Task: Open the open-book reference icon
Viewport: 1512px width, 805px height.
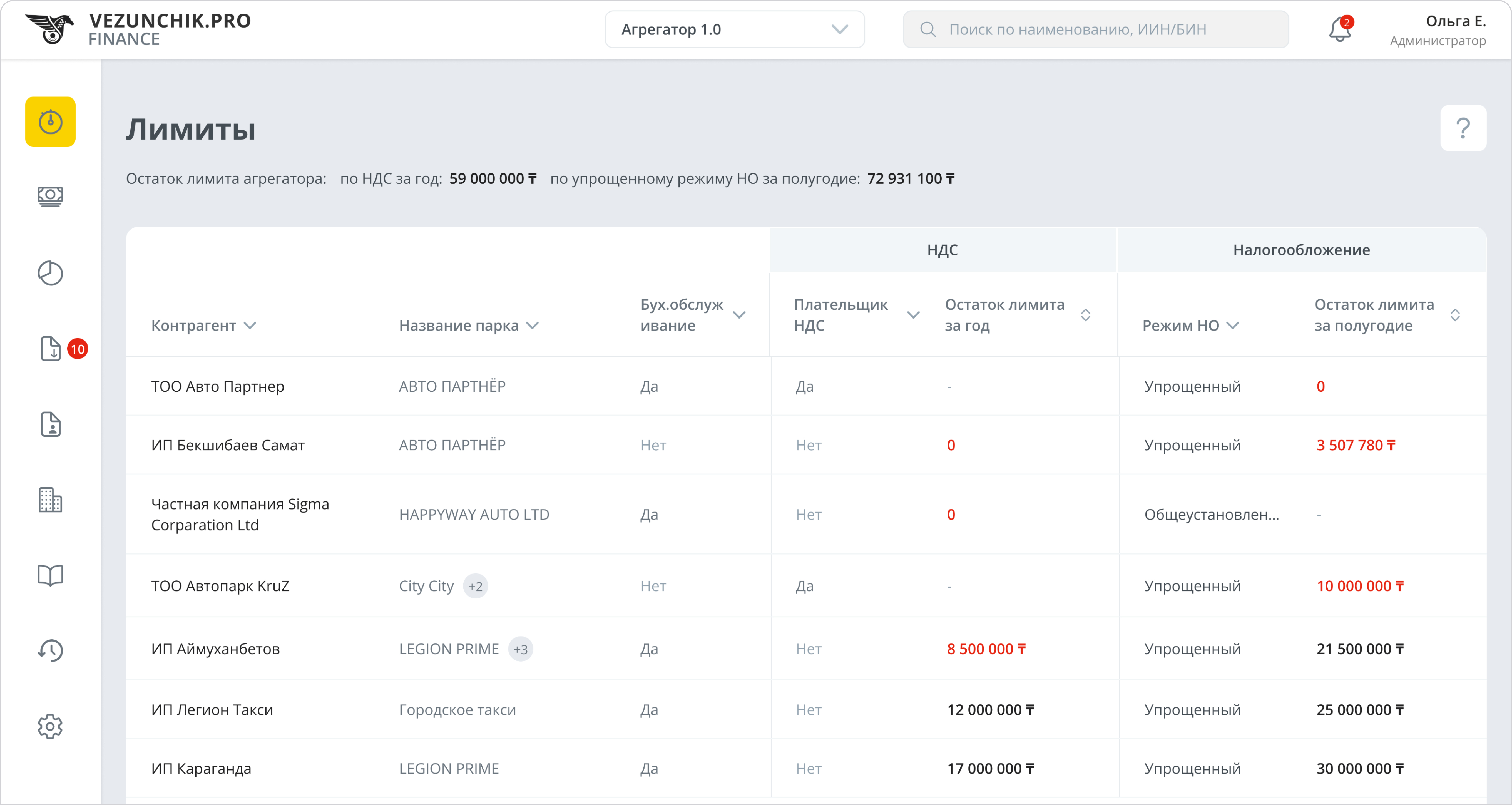Action: (x=50, y=575)
